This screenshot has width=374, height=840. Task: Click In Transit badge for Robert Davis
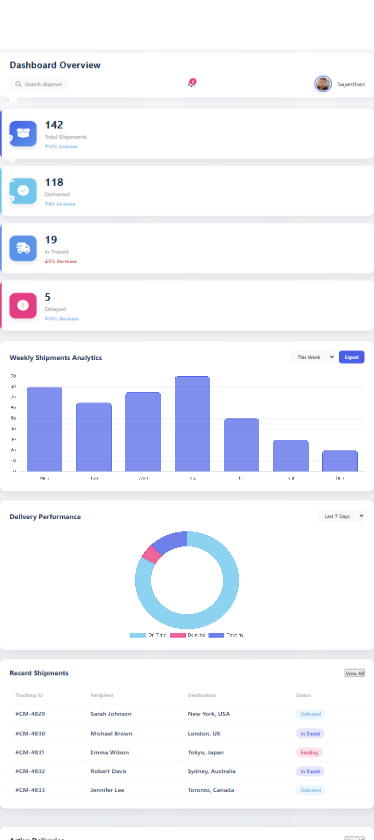310,771
